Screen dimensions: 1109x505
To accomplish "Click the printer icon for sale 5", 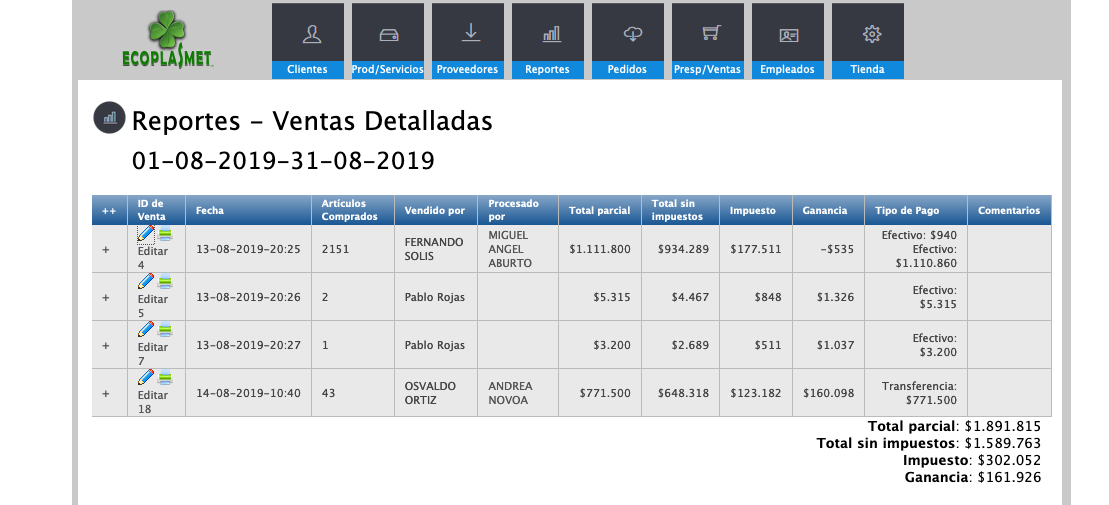I will 165,282.
